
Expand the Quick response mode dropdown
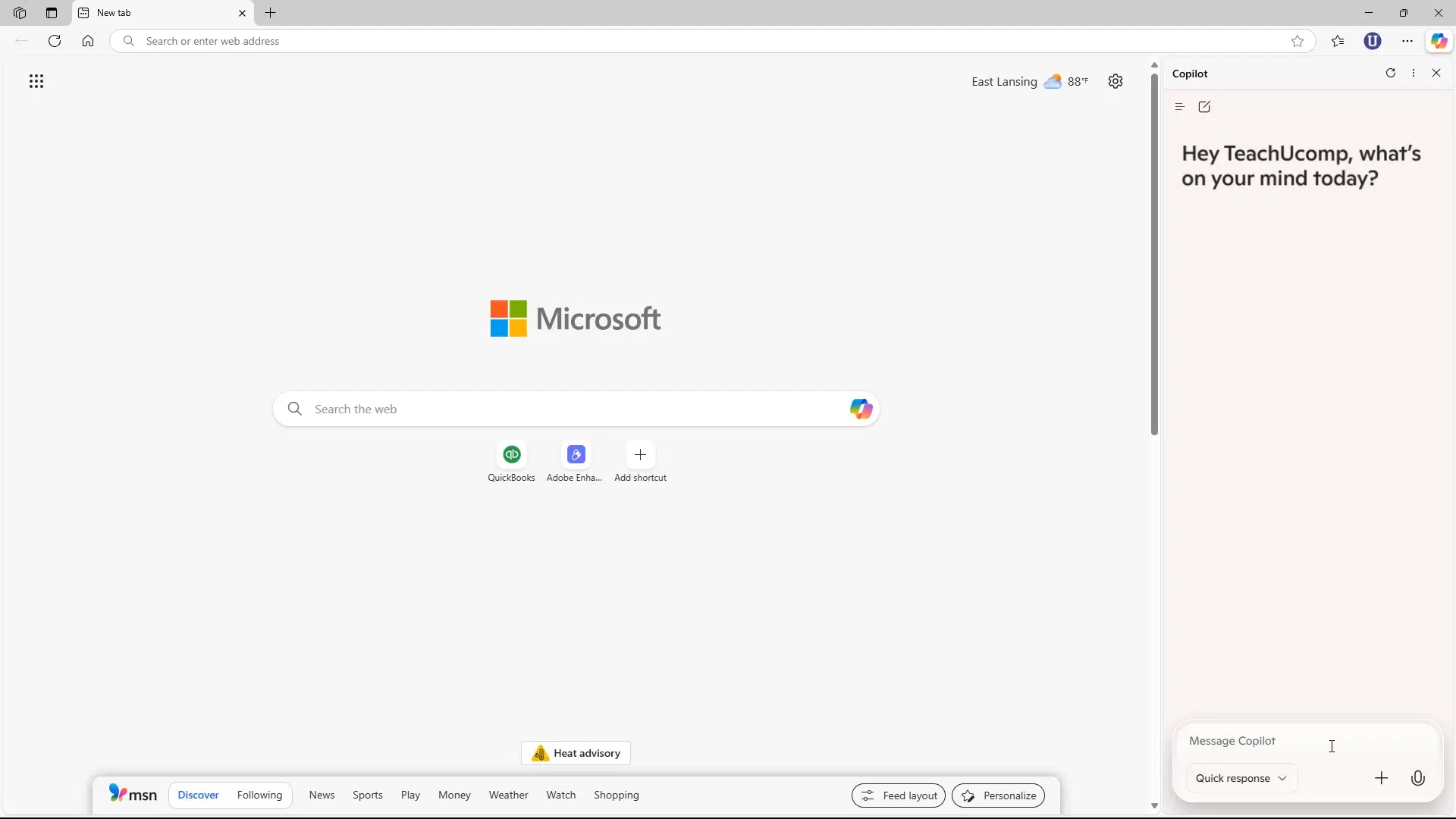tap(1241, 778)
